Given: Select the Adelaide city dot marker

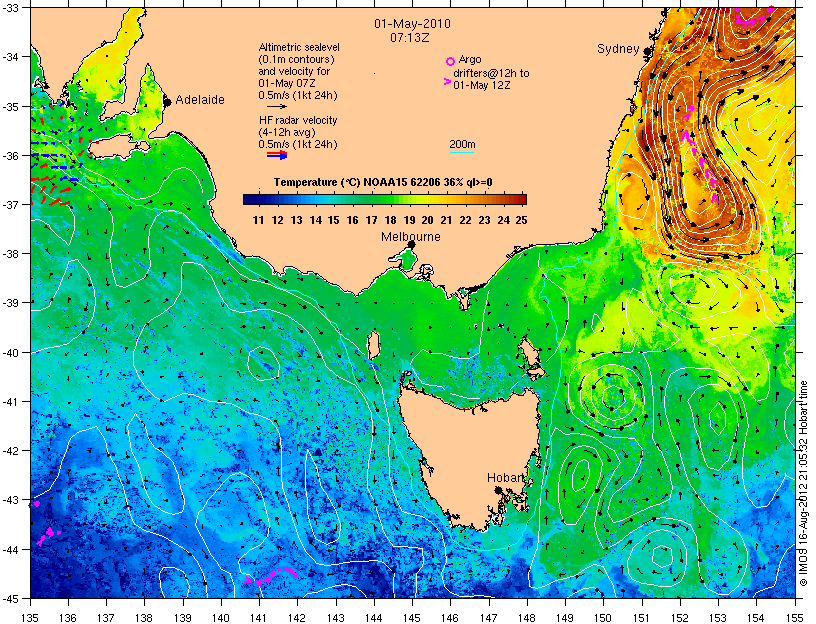Looking at the screenshot, I should coord(167,102).
